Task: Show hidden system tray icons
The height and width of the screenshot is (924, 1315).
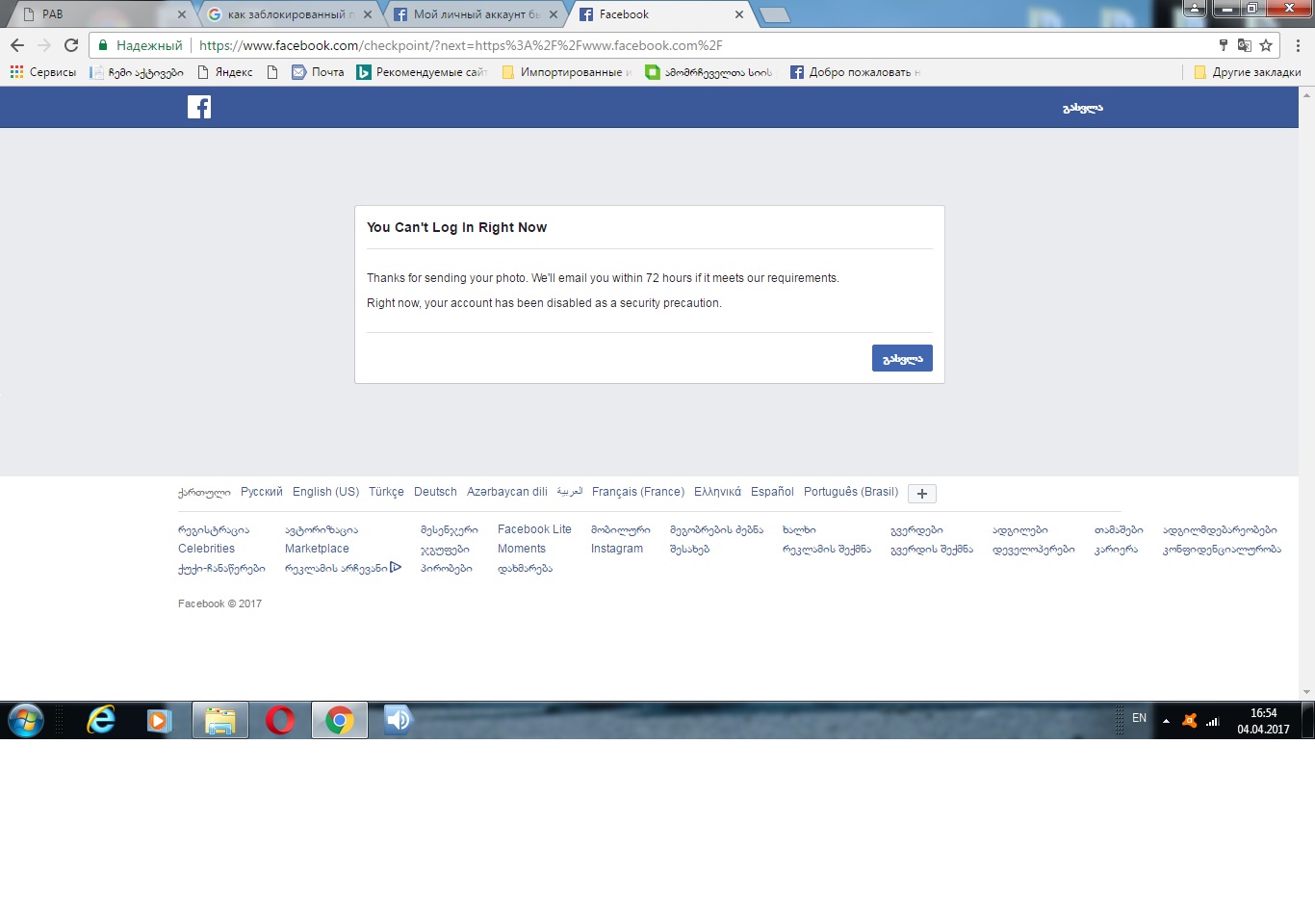Action: (x=1166, y=720)
